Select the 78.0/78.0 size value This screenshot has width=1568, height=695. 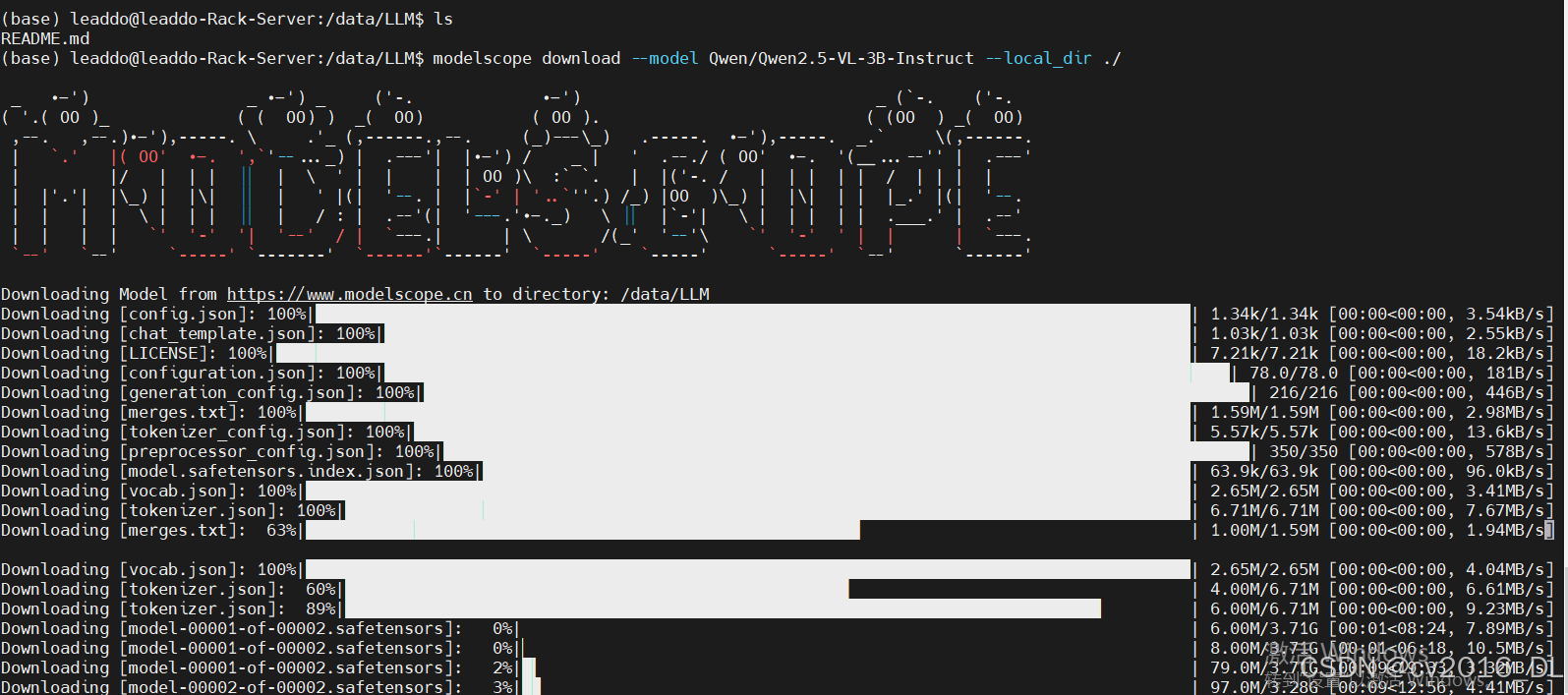click(x=1294, y=373)
